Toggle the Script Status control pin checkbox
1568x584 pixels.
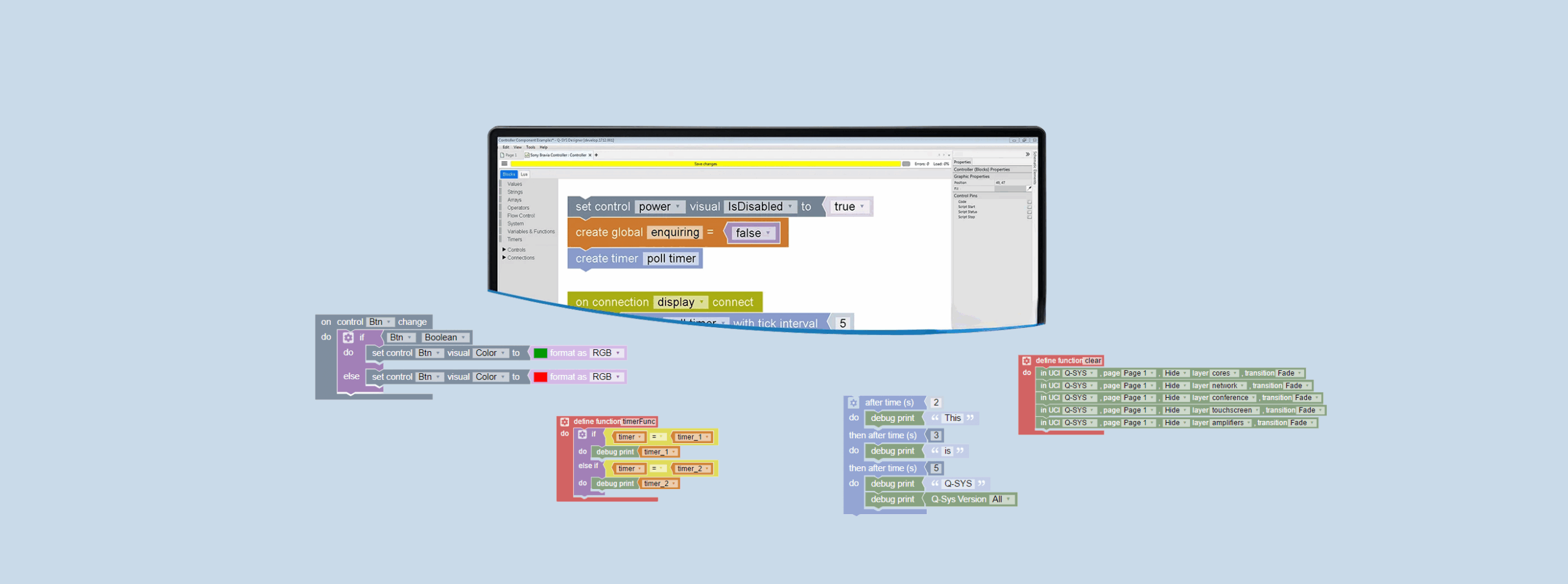point(1029,211)
